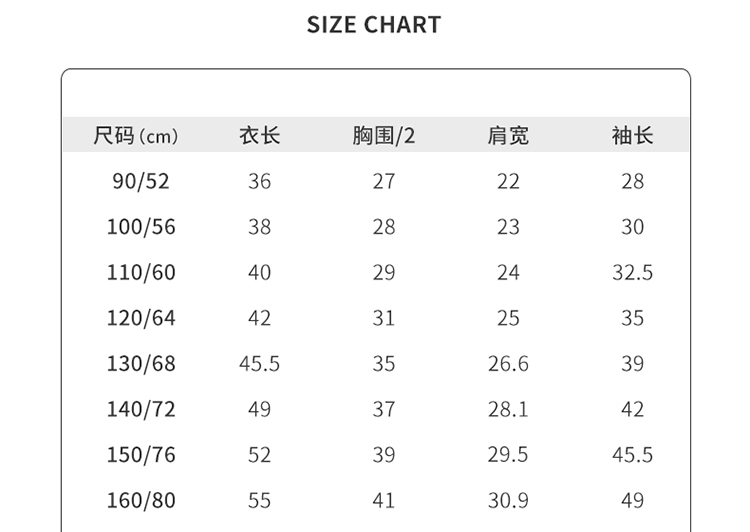750x532 pixels.
Task: Select the 肩宽 column header
Action: click(x=508, y=136)
